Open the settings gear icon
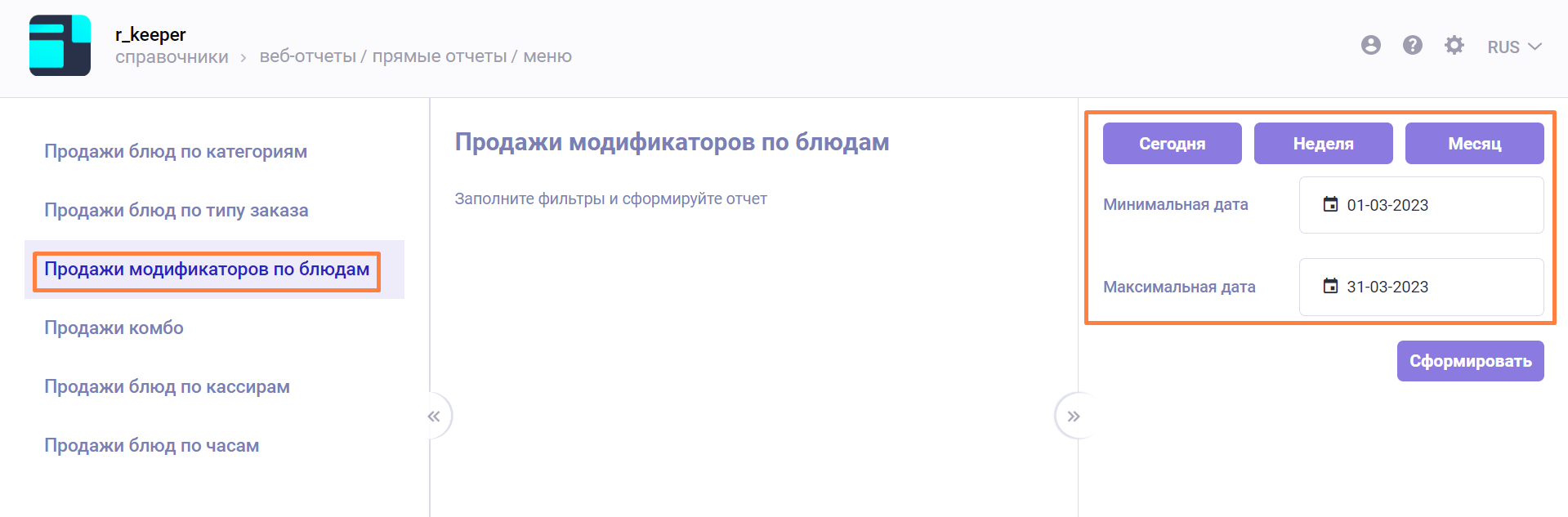 (x=1454, y=46)
